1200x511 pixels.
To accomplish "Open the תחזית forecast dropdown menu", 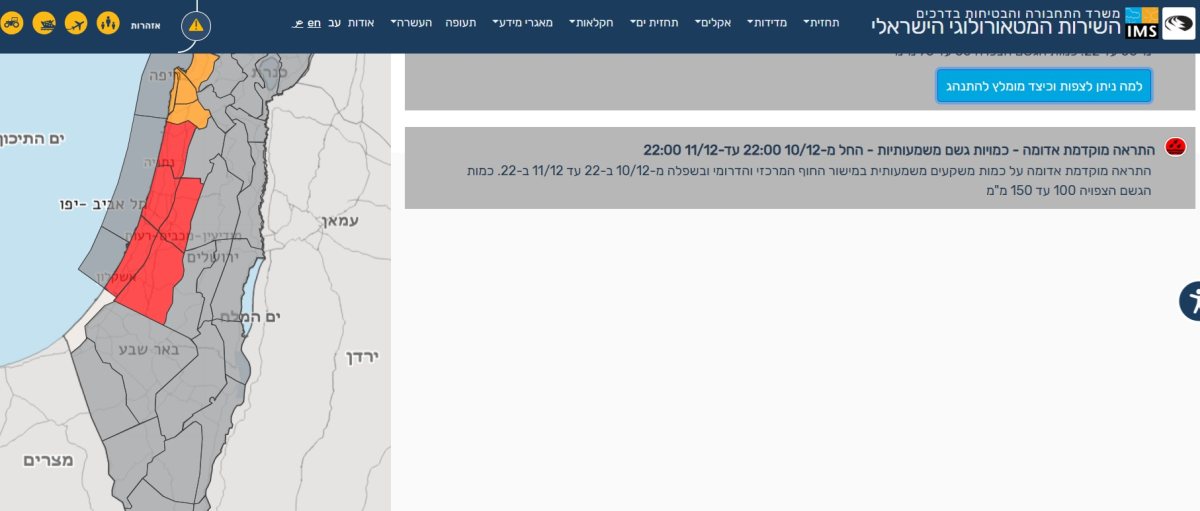I will point(821,22).
